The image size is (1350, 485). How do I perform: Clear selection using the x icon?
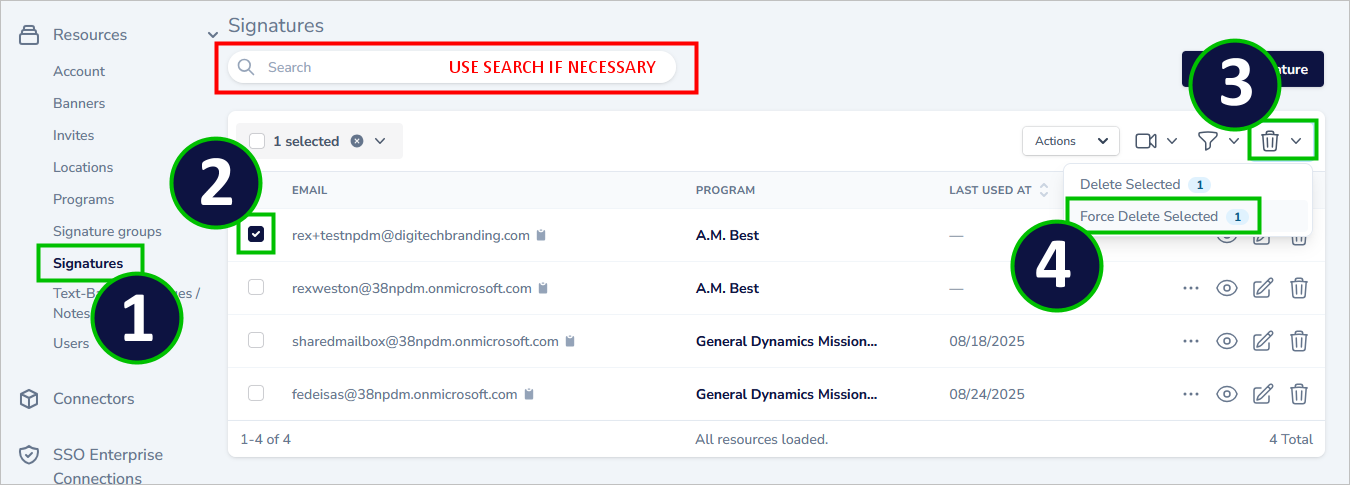pyautogui.click(x=357, y=141)
